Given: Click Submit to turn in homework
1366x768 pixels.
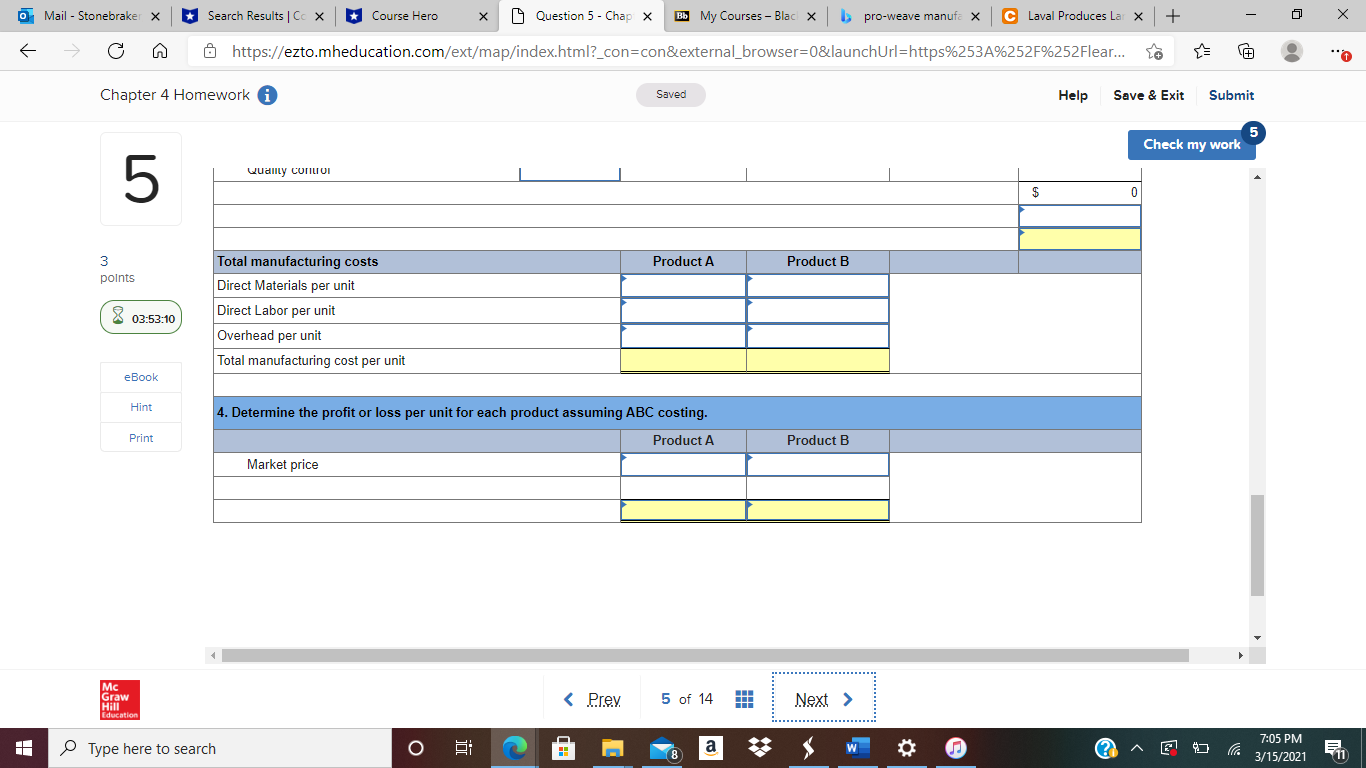Looking at the screenshot, I should click(x=1230, y=95).
